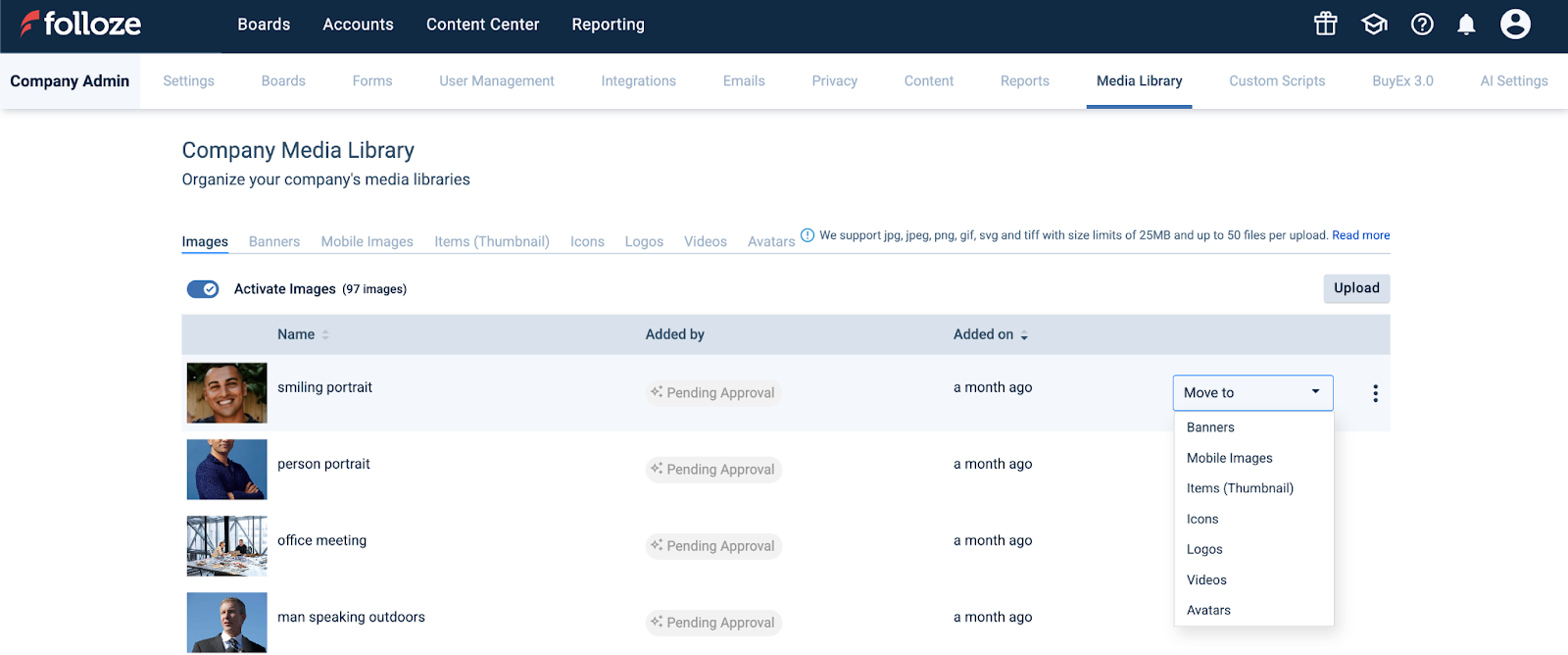
Task: Open three-dot menu for smiling portrait
Action: click(1375, 393)
